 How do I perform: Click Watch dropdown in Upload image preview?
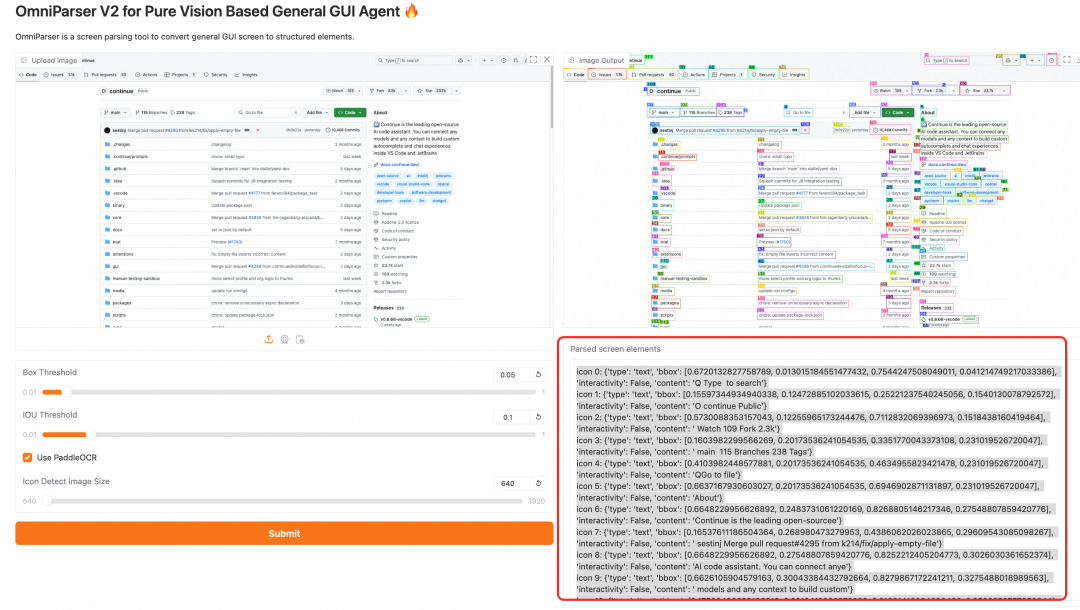(x=343, y=91)
